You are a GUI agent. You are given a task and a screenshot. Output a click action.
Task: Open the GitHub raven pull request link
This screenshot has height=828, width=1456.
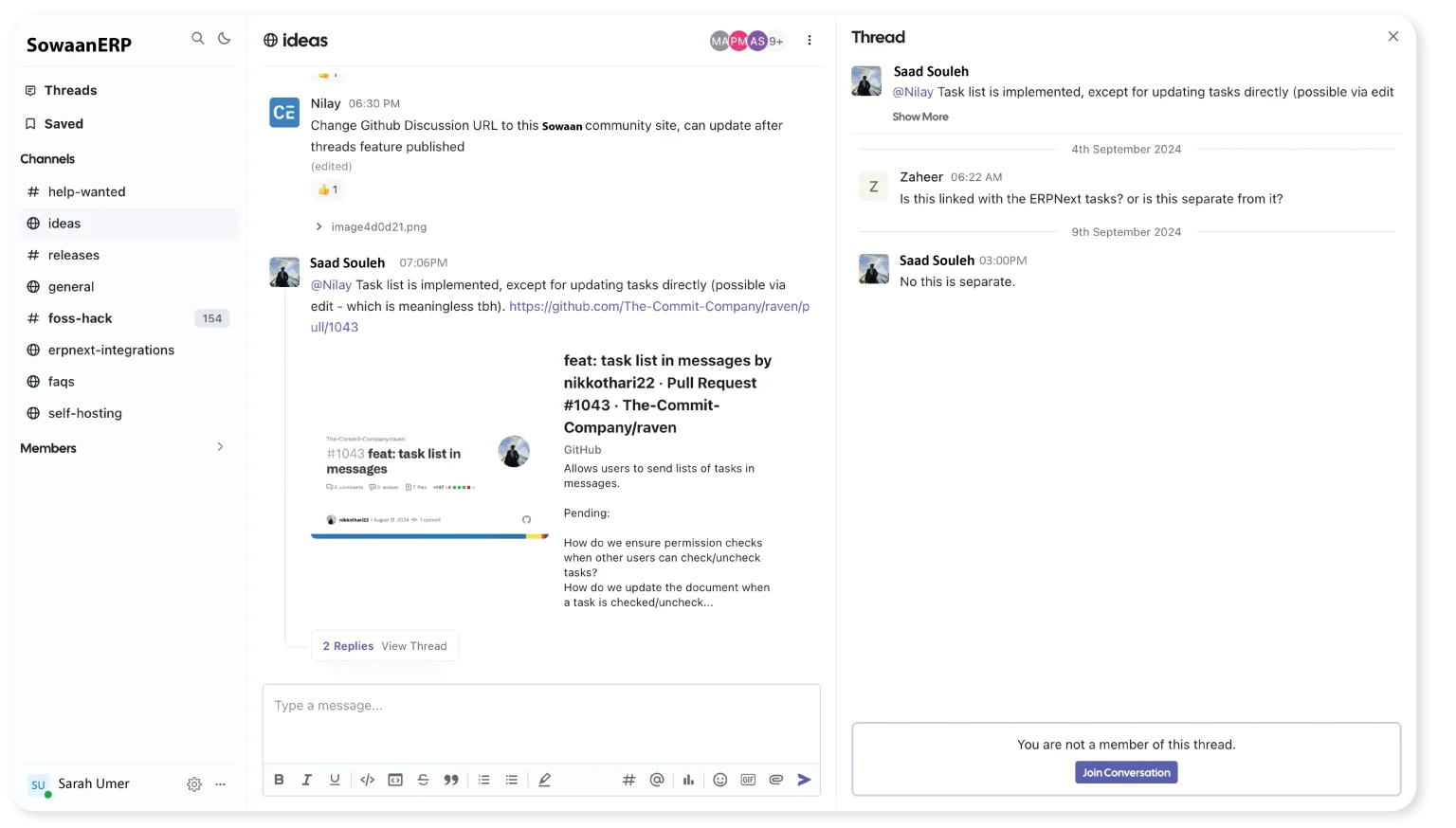(560, 316)
